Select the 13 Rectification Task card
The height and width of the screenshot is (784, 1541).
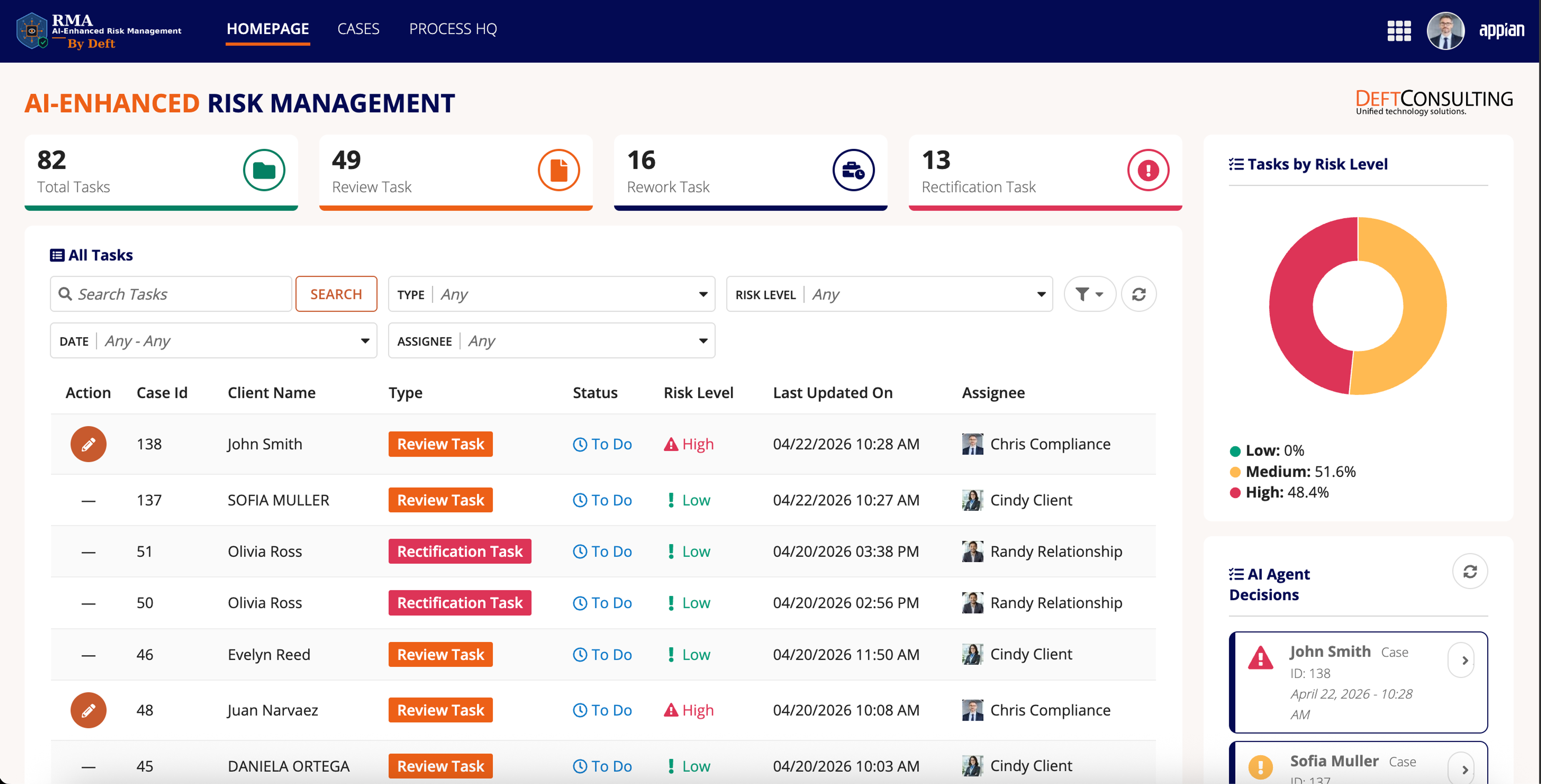1046,172
